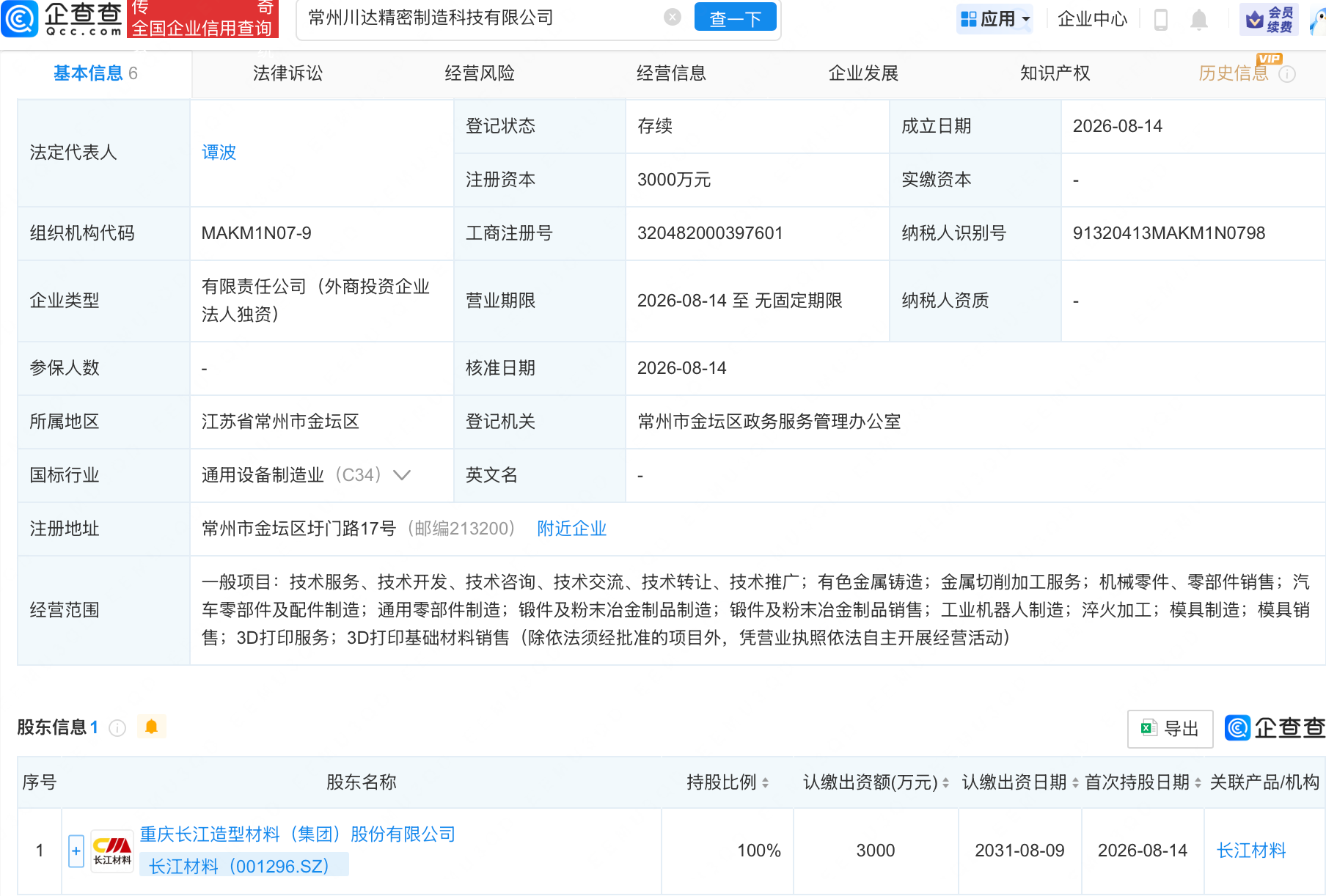Click stock tag 长江材料 (001296.SZ)
This screenshot has width=1326, height=896.
coord(244,866)
